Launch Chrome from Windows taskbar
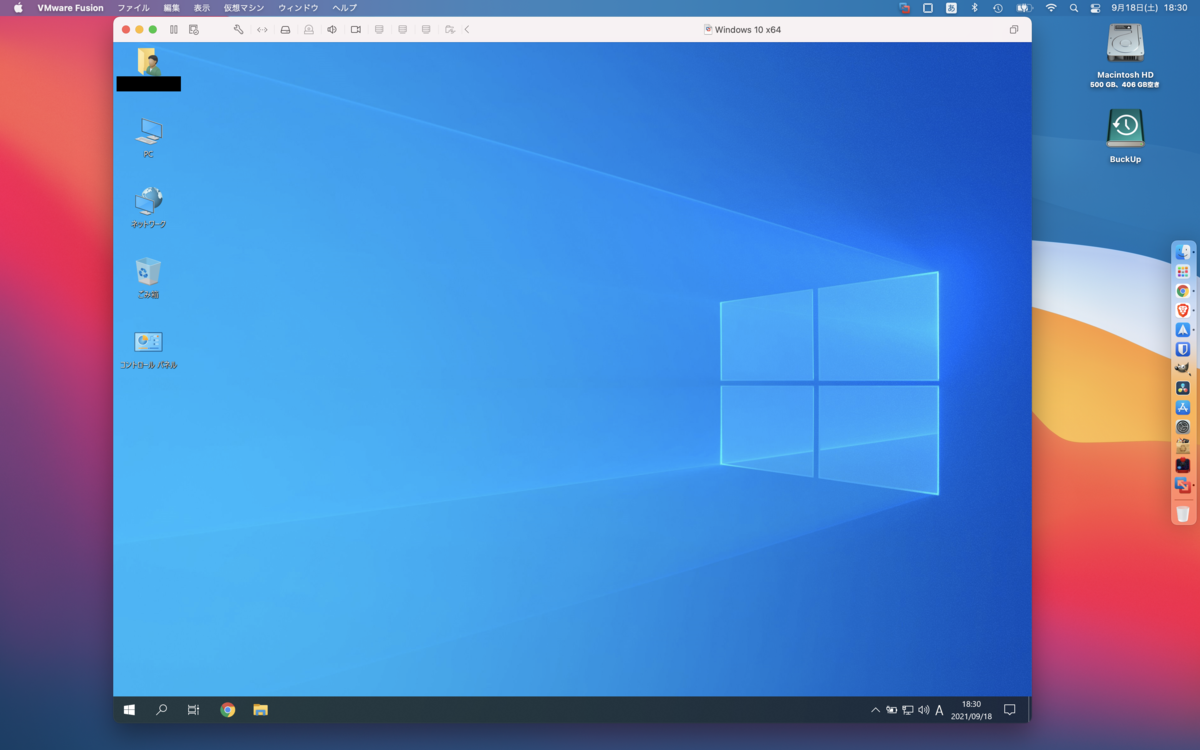Image resolution: width=1200 pixels, height=750 pixels. pos(228,710)
